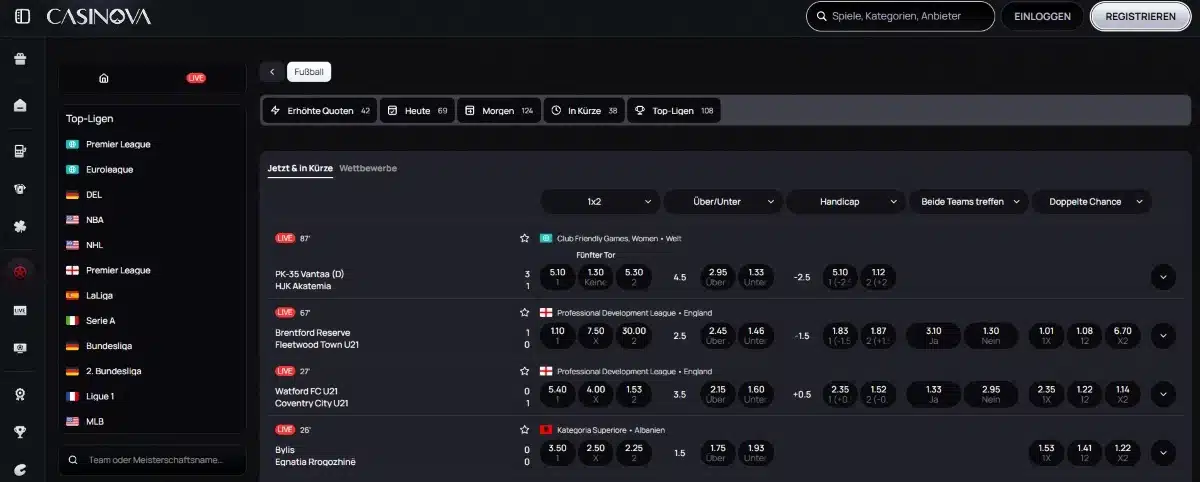Filter by Erhöhte Quoten
This screenshot has height=482, width=1200.
320,110
